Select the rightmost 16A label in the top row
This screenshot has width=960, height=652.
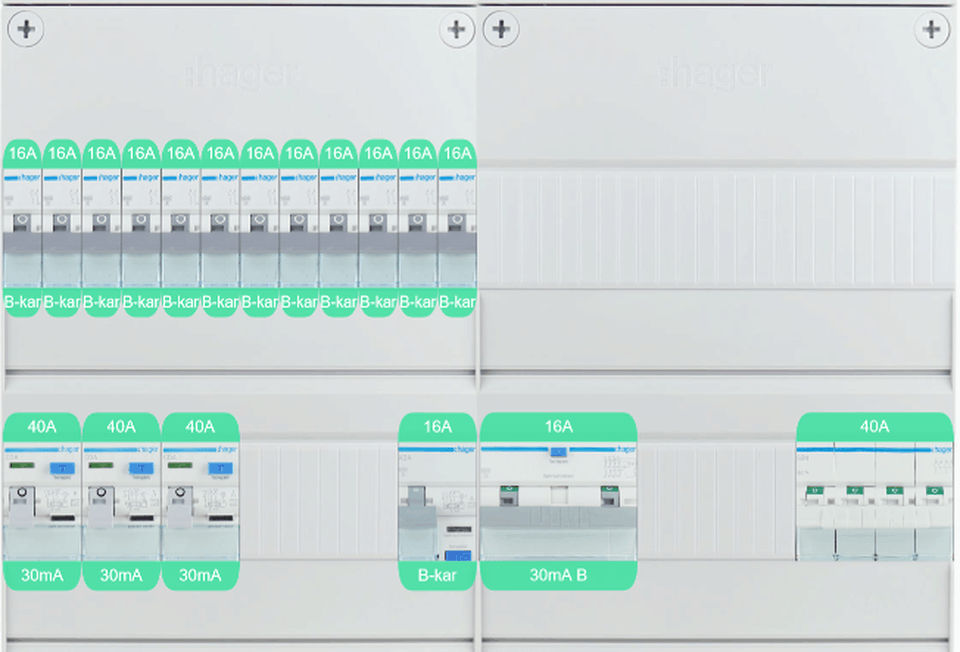(x=457, y=153)
